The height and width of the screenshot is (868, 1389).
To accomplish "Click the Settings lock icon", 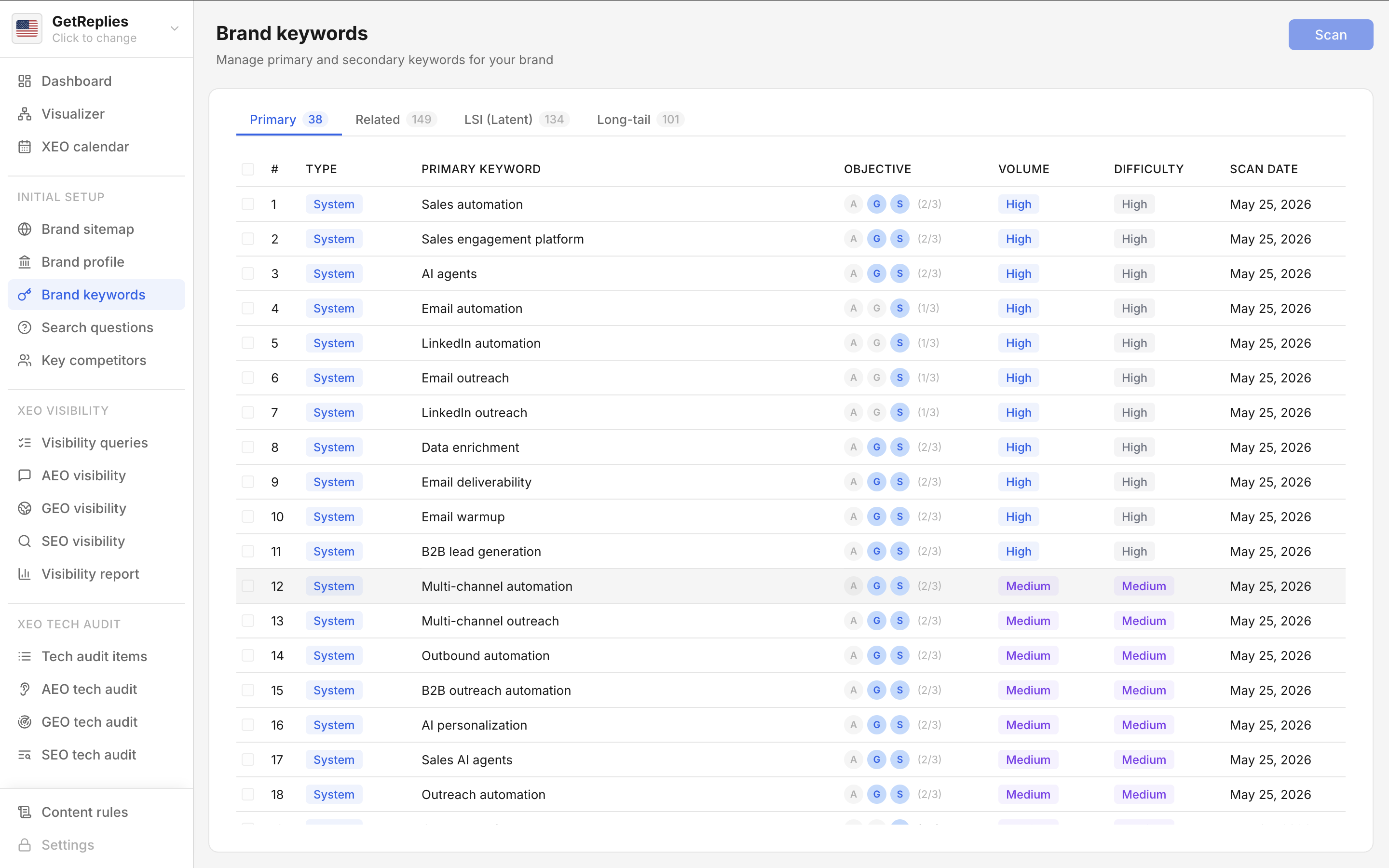I will click(25, 844).
